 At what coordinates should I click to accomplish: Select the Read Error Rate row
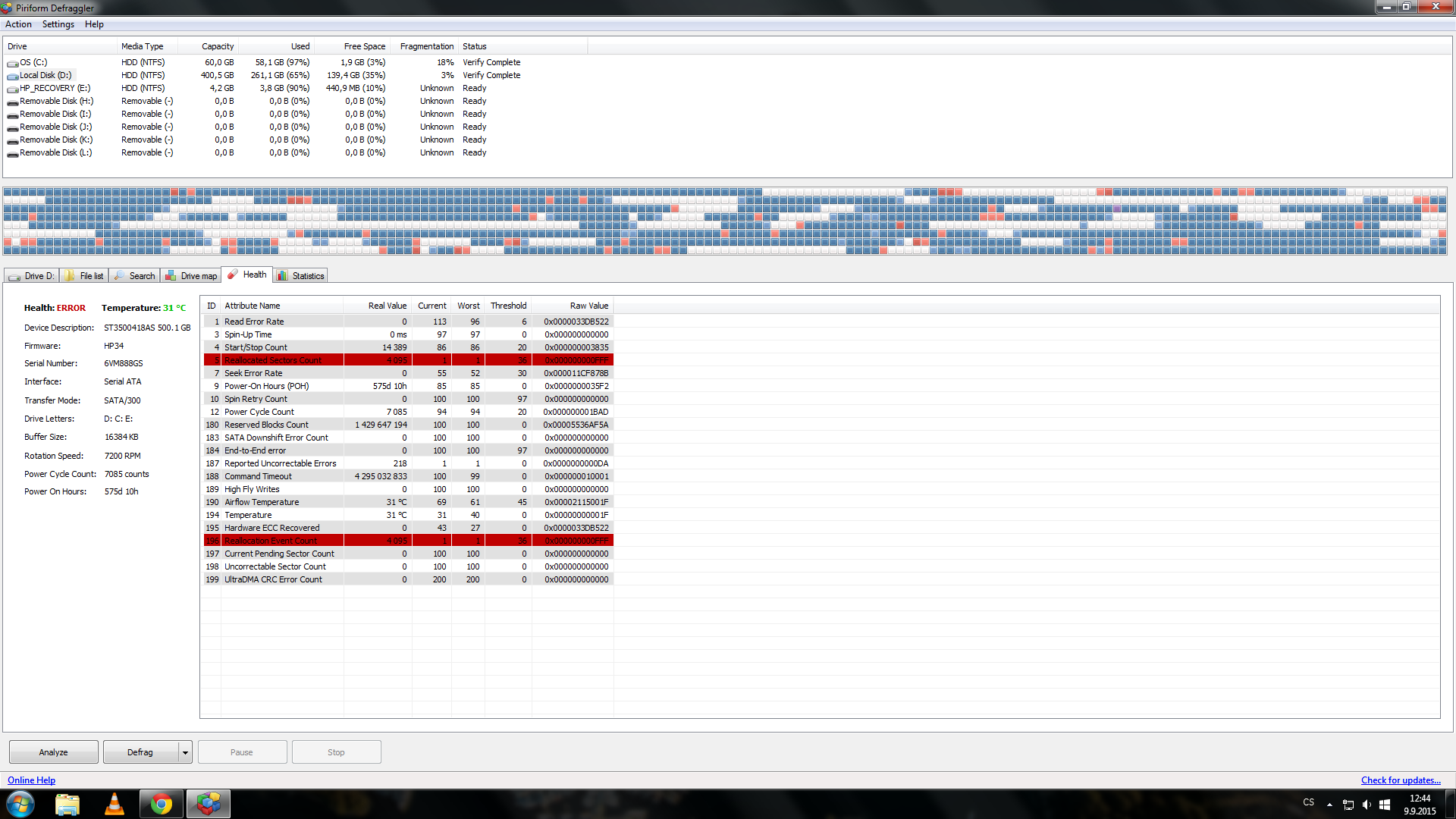[x=408, y=322]
